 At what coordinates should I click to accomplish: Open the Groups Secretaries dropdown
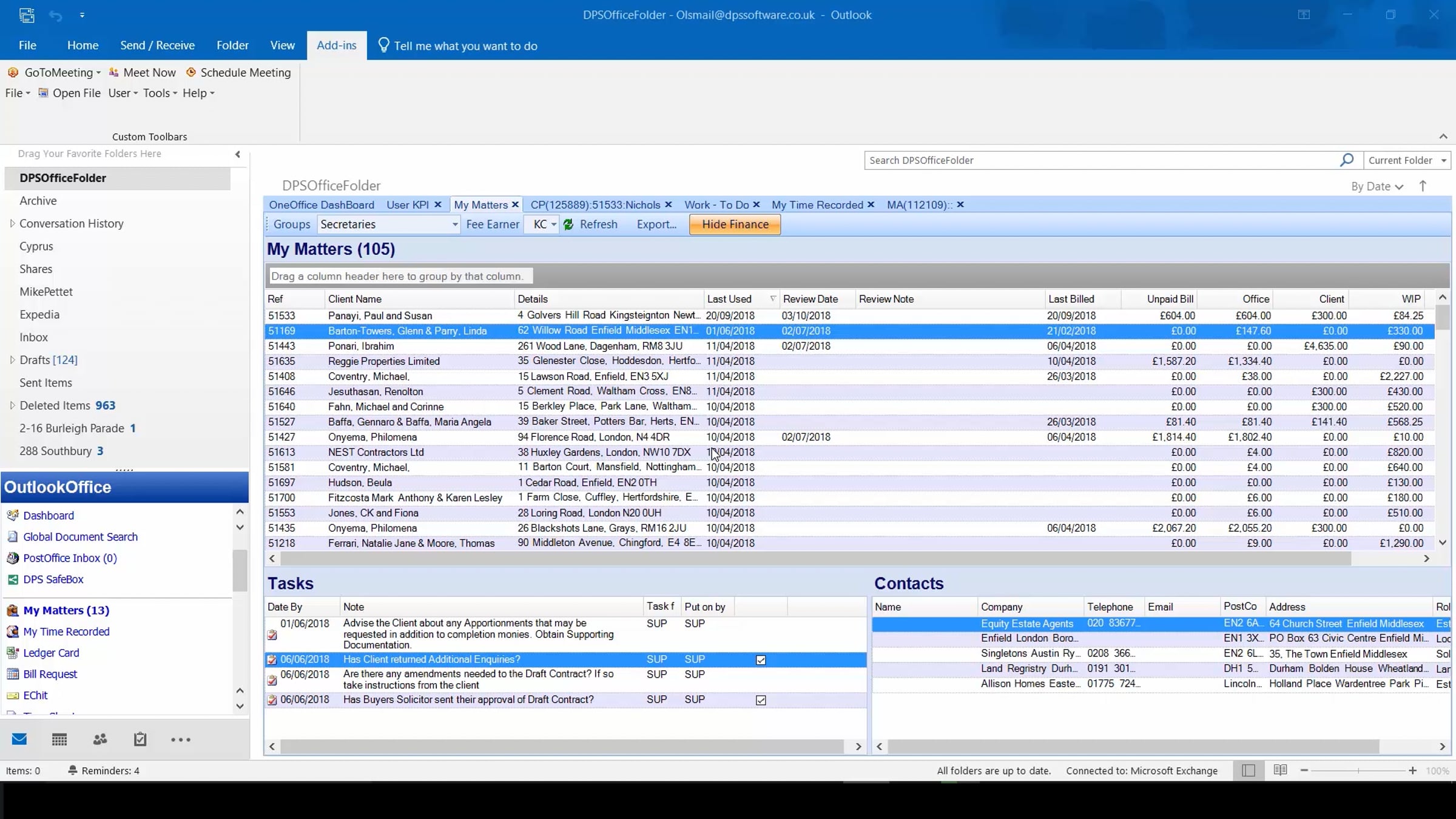454,224
